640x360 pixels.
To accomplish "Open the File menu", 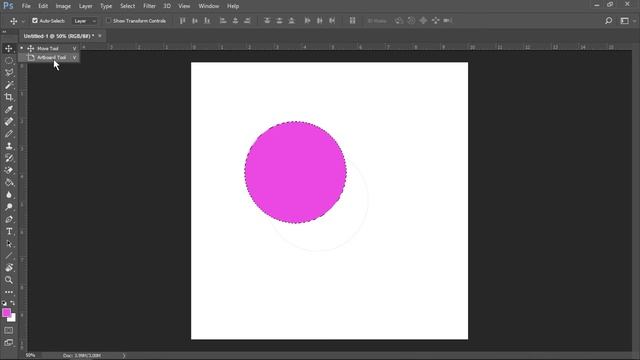I will coord(26,6).
